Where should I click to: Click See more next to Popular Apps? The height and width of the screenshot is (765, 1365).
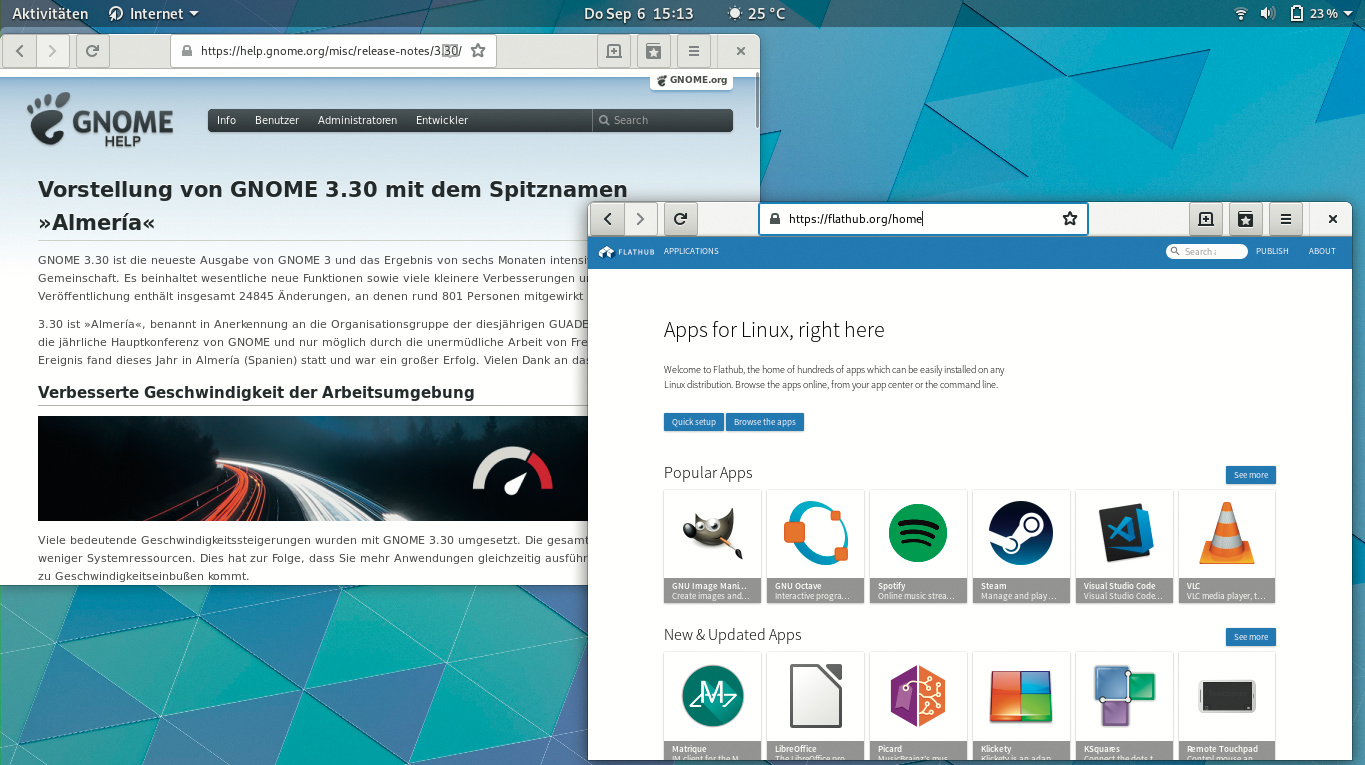coord(1250,475)
